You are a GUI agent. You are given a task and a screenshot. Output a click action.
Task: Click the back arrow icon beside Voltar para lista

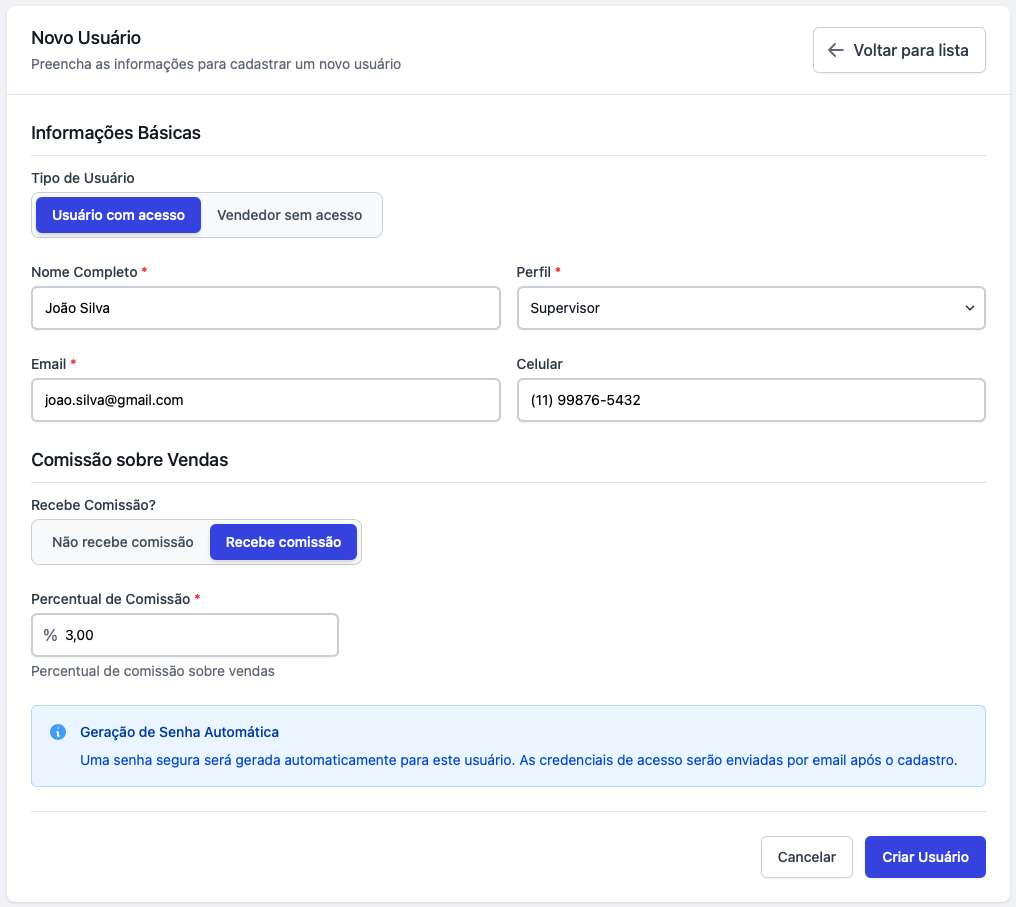click(836, 50)
